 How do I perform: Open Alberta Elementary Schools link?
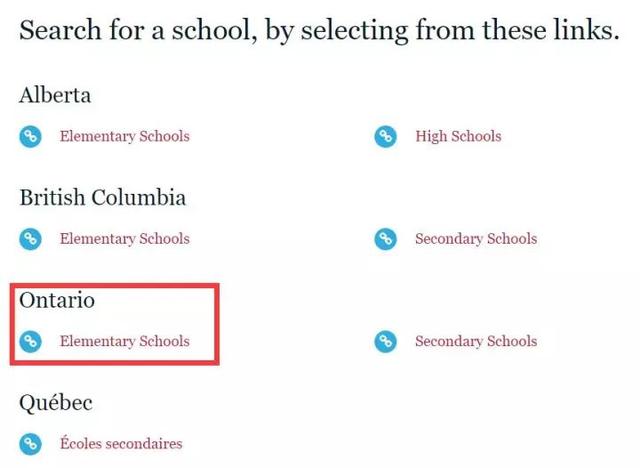pos(125,136)
